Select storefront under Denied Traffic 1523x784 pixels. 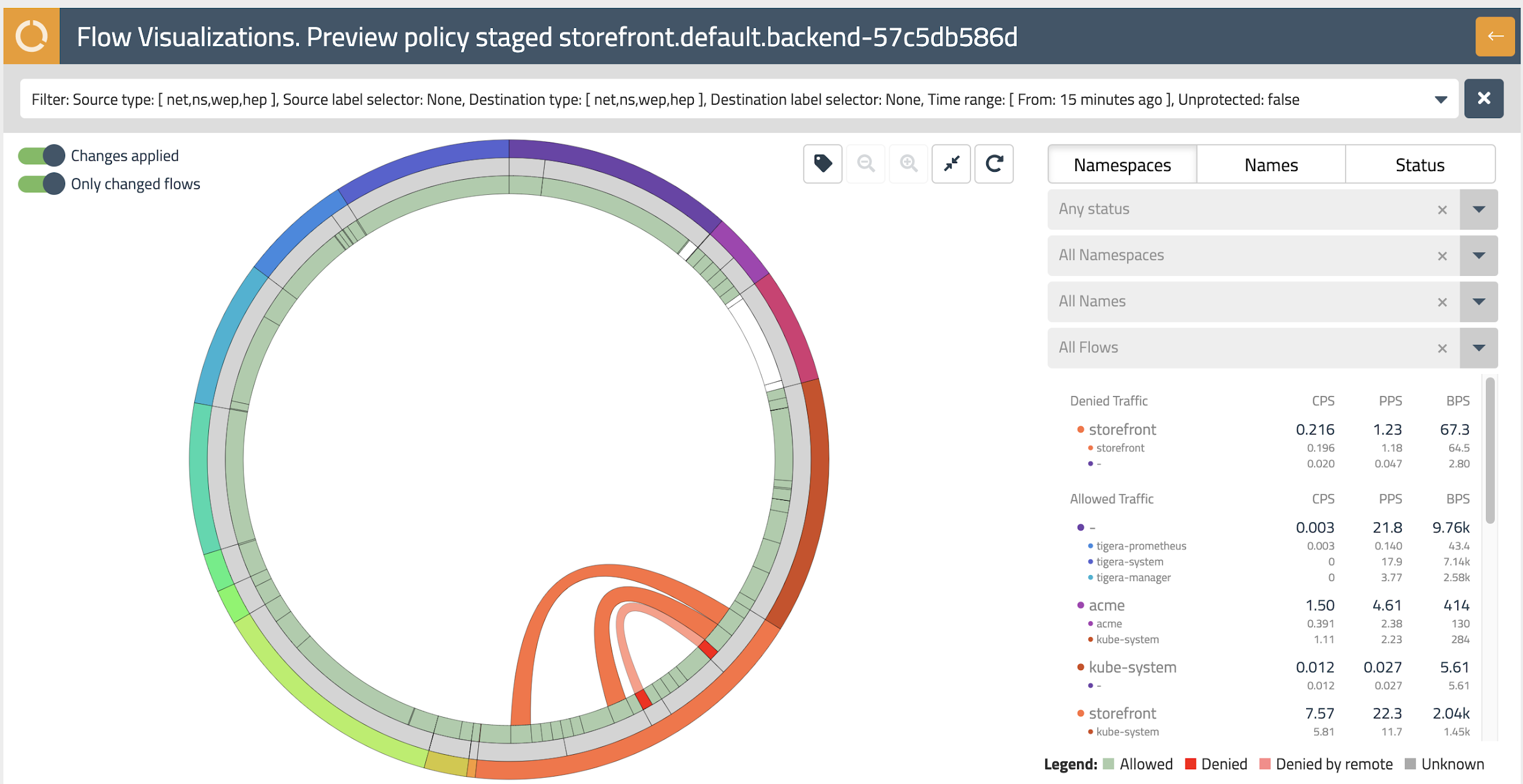pyautogui.click(x=1122, y=429)
